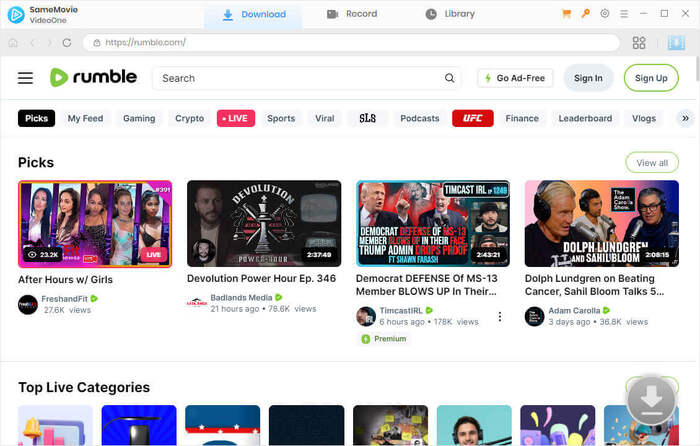Viewport: 700px width, 446px height.
Task: Click the Premium badge
Action: point(384,339)
